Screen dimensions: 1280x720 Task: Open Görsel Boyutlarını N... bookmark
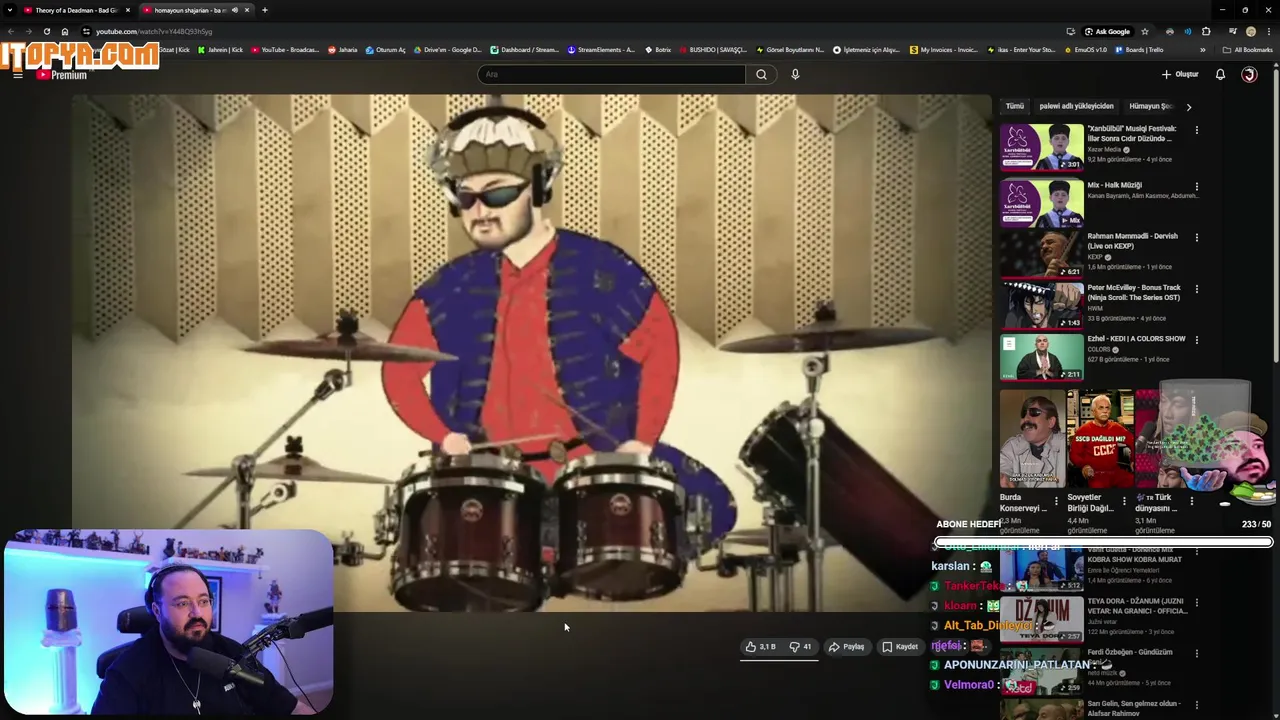(790, 49)
